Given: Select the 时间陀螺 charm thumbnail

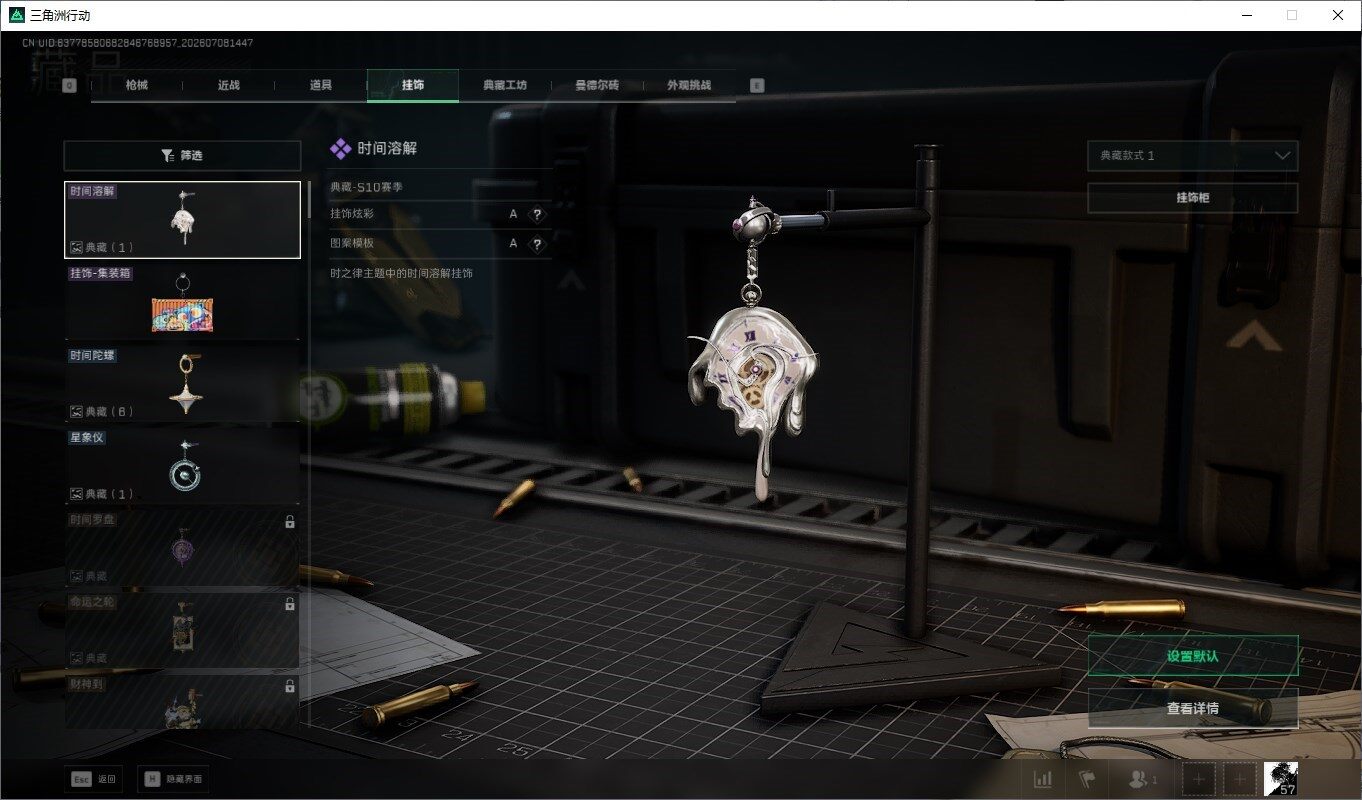Looking at the screenshot, I should coord(183,383).
